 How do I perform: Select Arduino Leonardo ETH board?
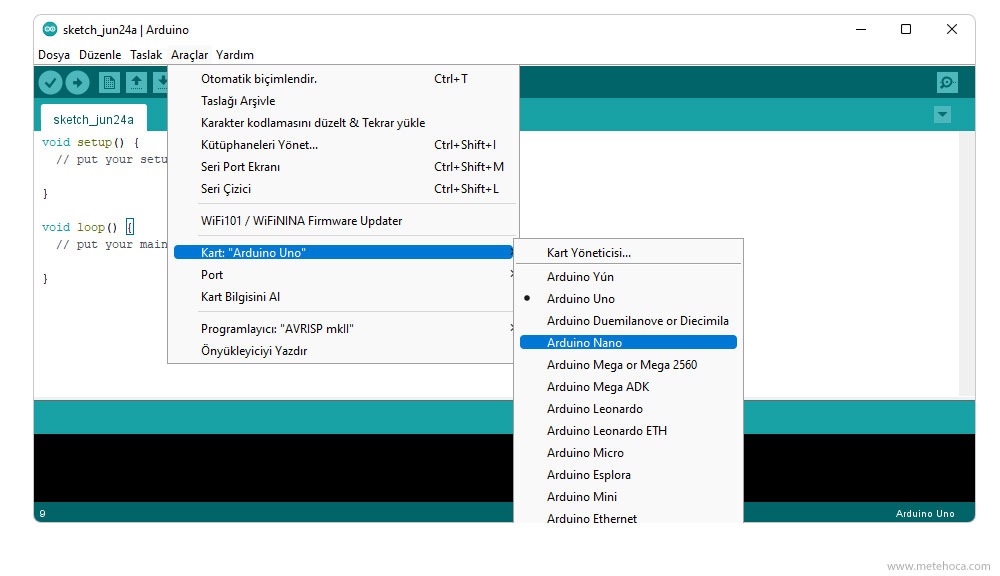[628, 431]
